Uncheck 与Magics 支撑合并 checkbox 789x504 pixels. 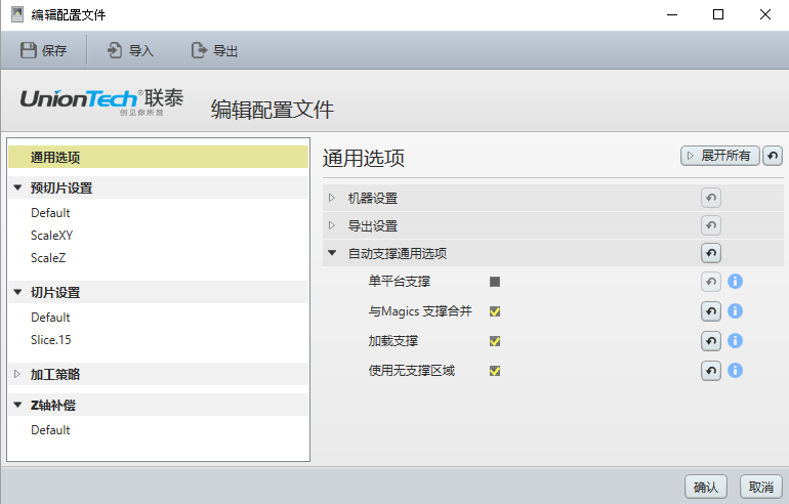[x=495, y=311]
